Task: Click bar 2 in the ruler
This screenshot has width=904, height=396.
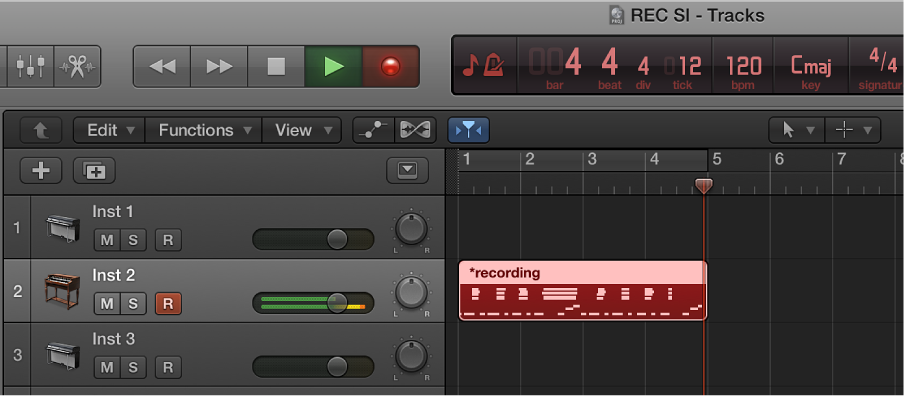Action: click(x=530, y=159)
